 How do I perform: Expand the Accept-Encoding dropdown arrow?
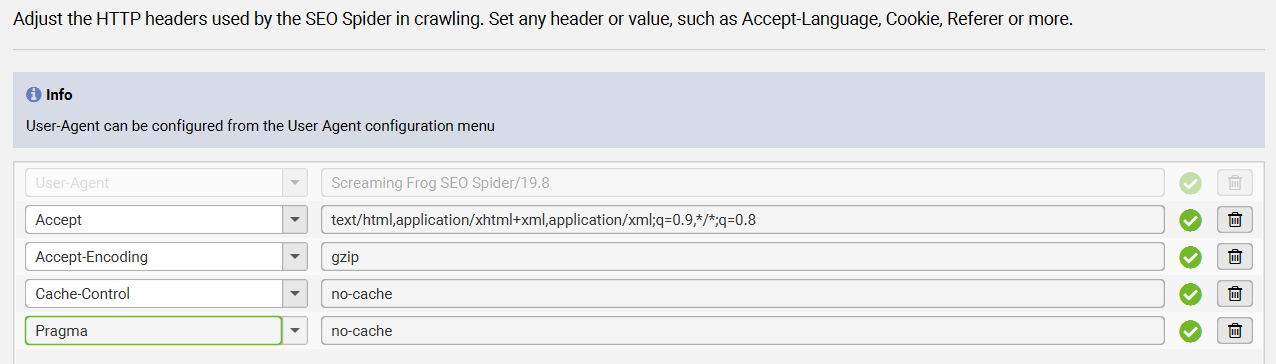[295, 257]
